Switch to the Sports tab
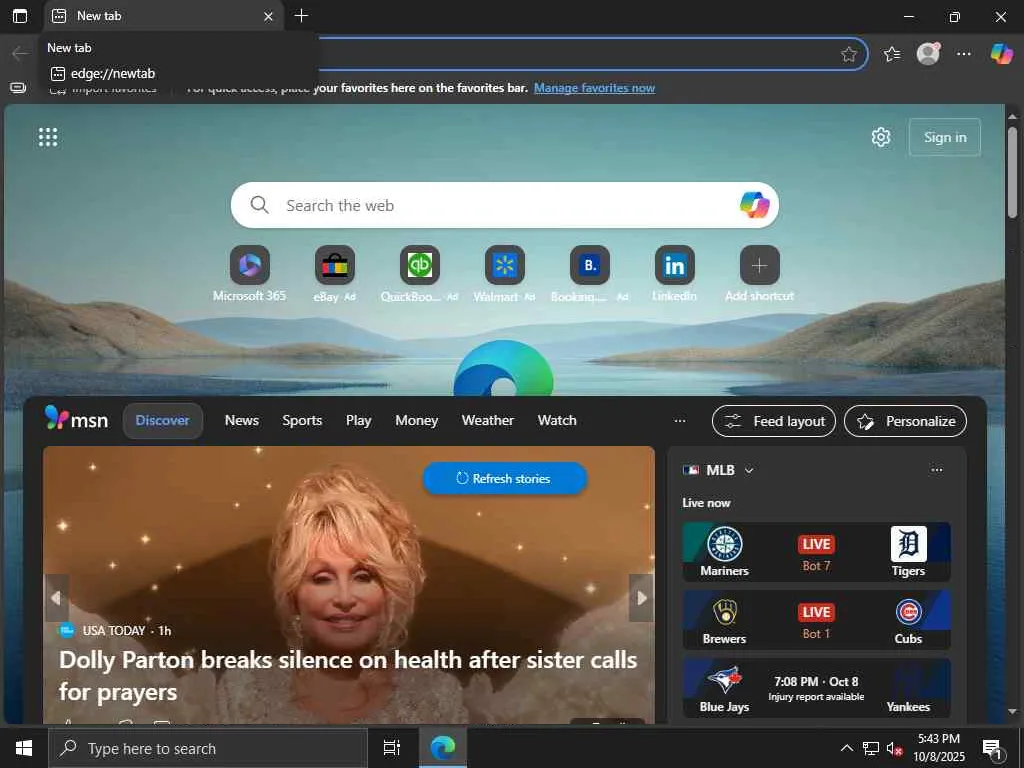1024x768 pixels. tap(302, 421)
